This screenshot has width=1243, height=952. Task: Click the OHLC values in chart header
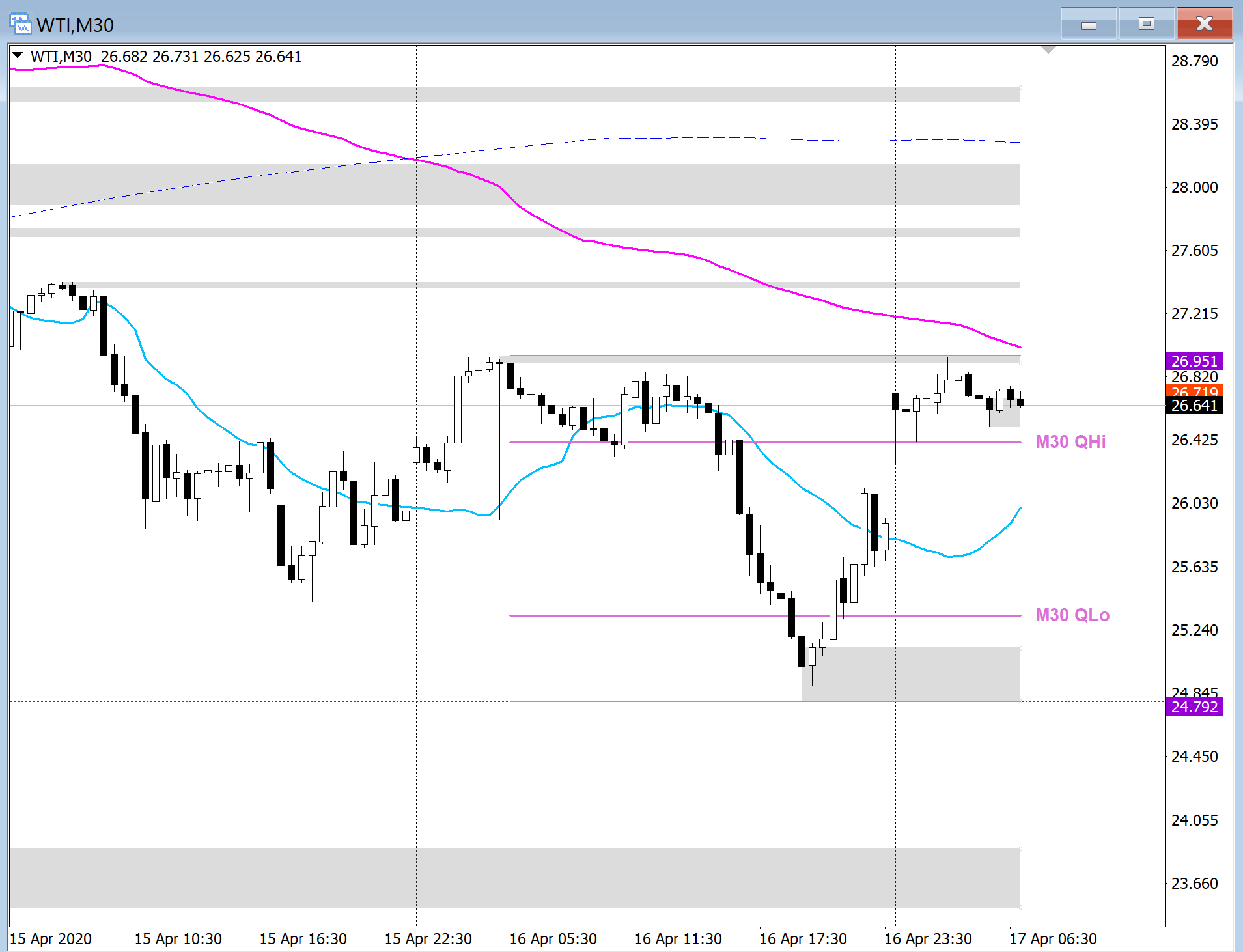pos(201,57)
